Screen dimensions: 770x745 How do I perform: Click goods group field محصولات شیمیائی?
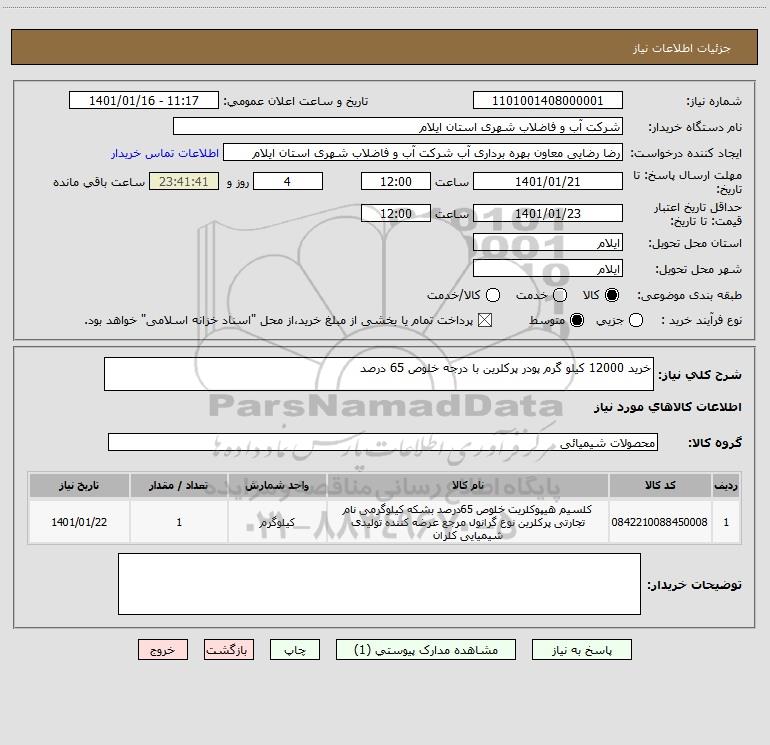tap(383, 442)
